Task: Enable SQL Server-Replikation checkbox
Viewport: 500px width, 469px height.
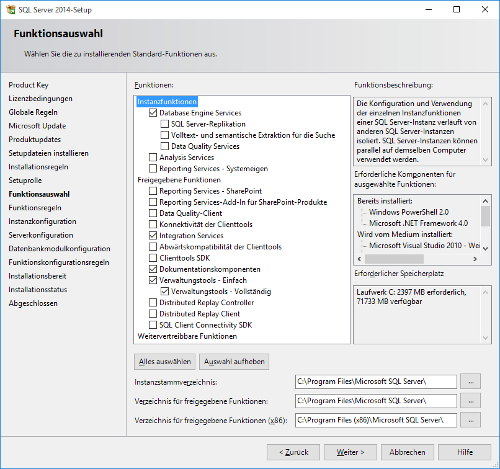Action: click(x=164, y=124)
